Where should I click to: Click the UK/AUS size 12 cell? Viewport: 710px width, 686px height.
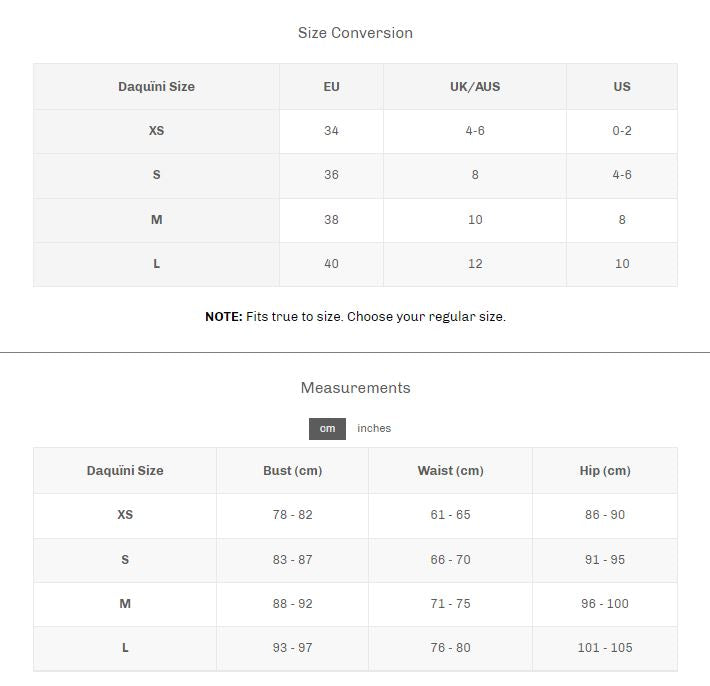[x=475, y=264]
